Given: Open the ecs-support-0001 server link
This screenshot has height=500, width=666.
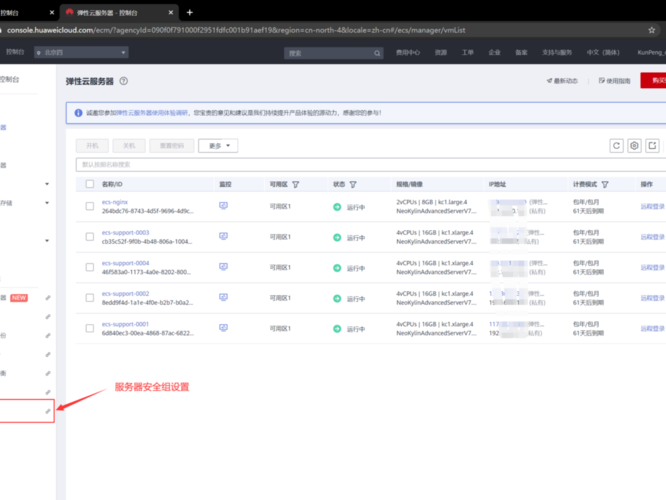Looking at the screenshot, I should tap(125, 325).
